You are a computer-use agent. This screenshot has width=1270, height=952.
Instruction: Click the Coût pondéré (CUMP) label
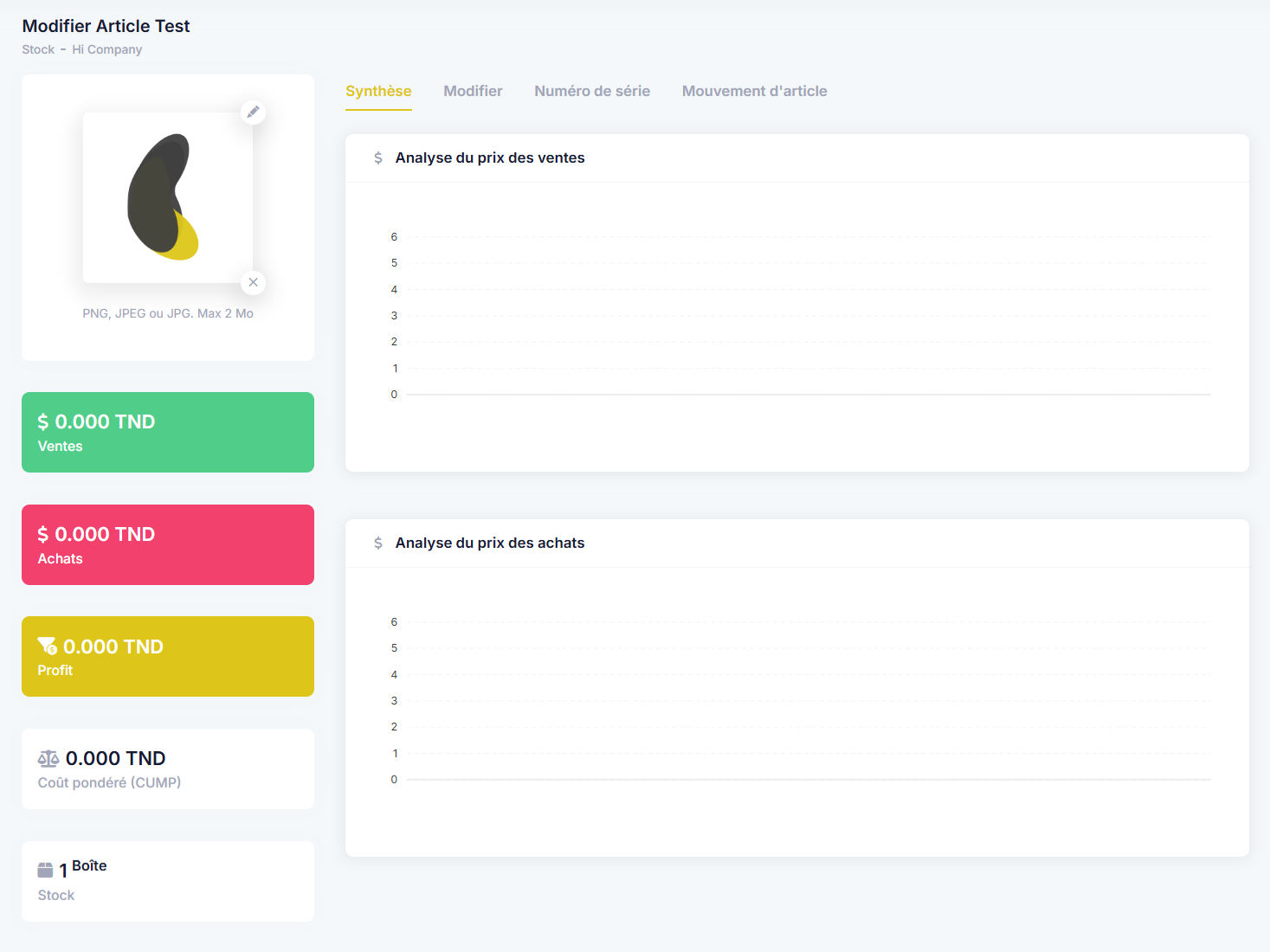[109, 782]
